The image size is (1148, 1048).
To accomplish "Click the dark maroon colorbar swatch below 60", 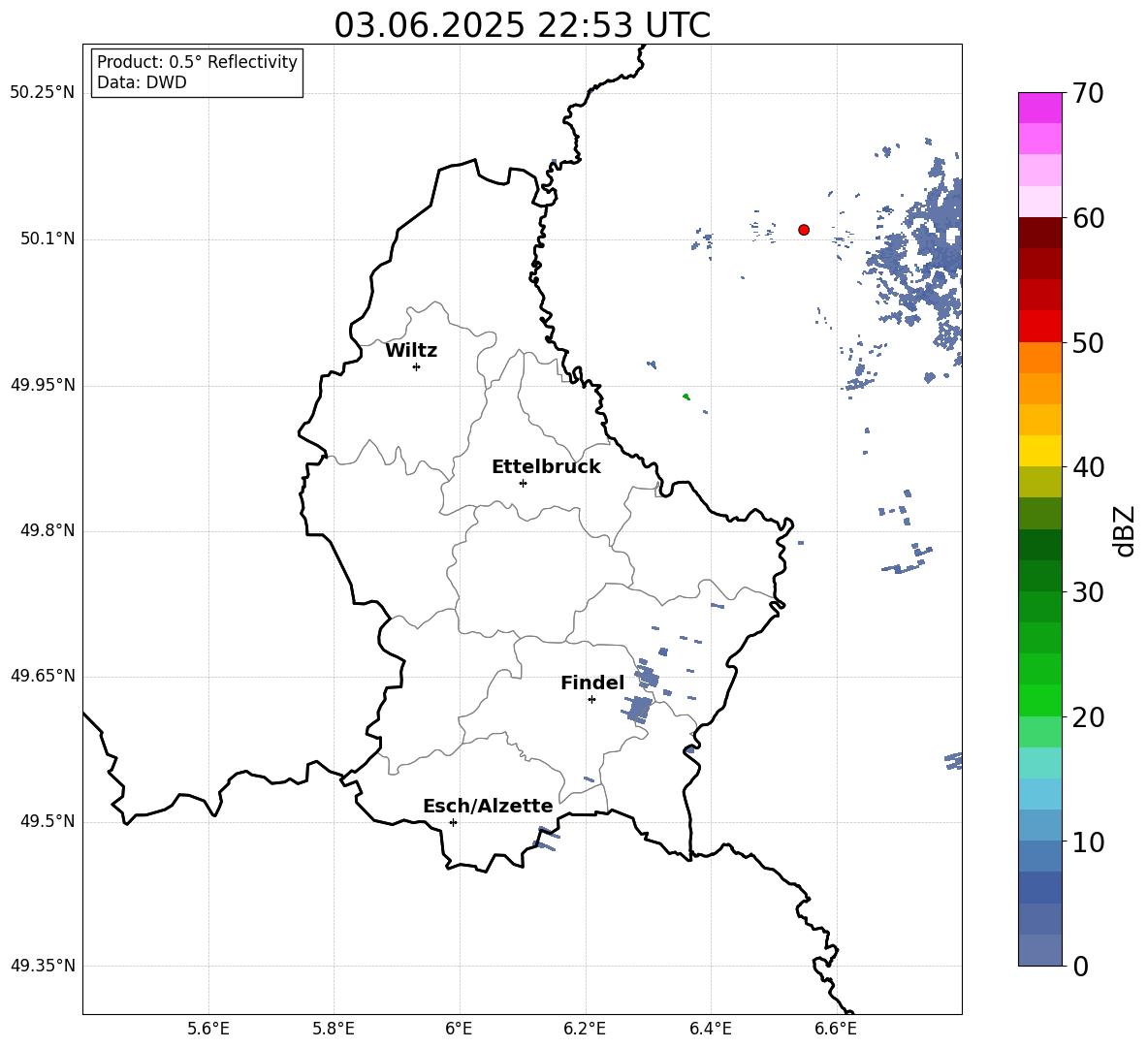I will click(1040, 233).
